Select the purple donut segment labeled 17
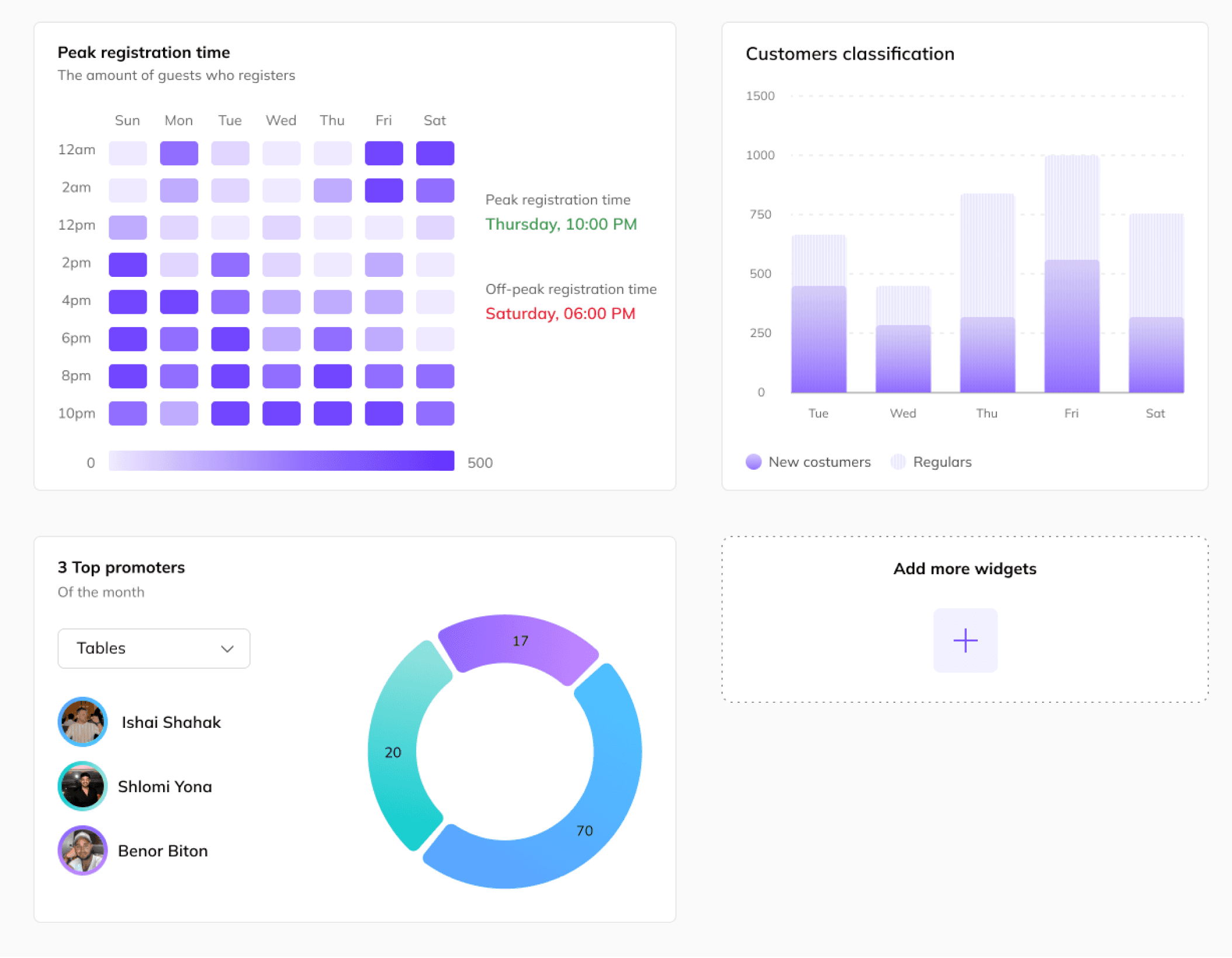This screenshot has height=958, width=1232. pos(520,641)
